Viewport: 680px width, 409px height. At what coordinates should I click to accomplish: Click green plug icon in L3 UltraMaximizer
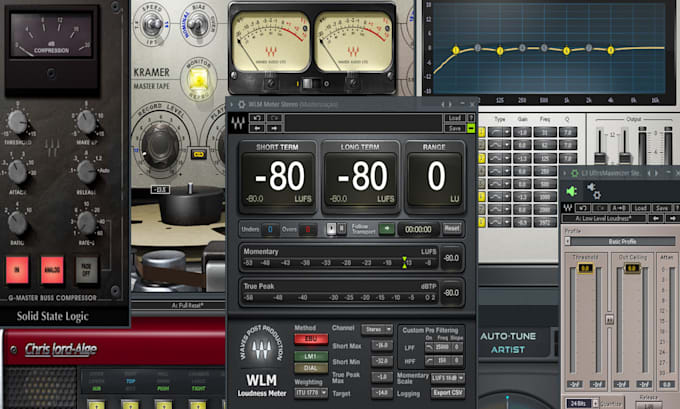[x=572, y=191]
